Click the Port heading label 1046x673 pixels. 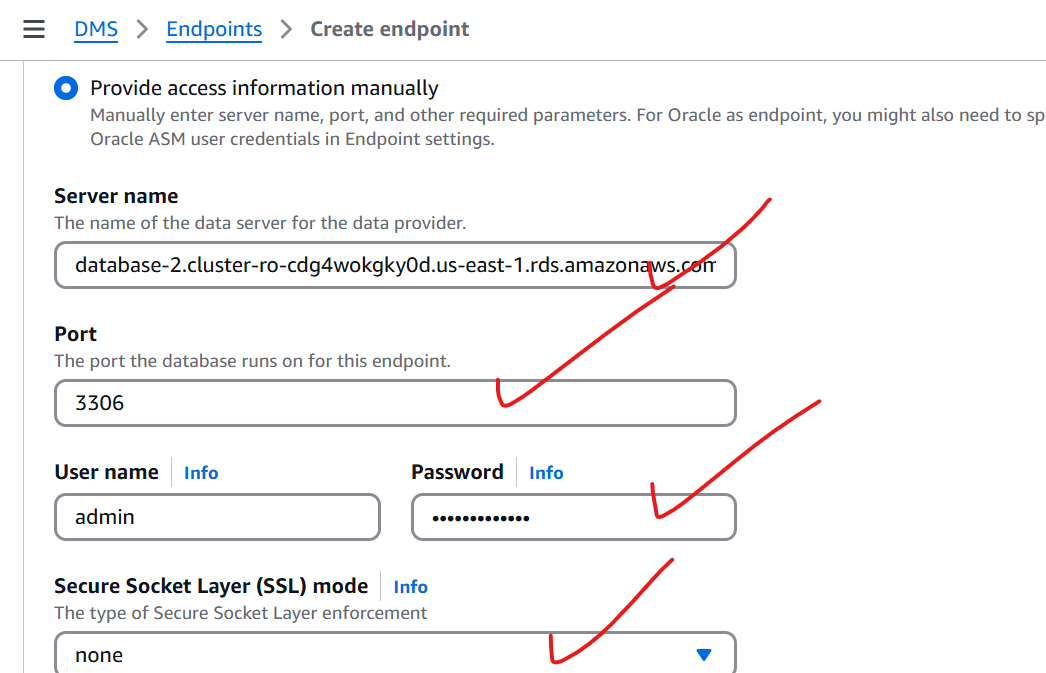tap(75, 334)
